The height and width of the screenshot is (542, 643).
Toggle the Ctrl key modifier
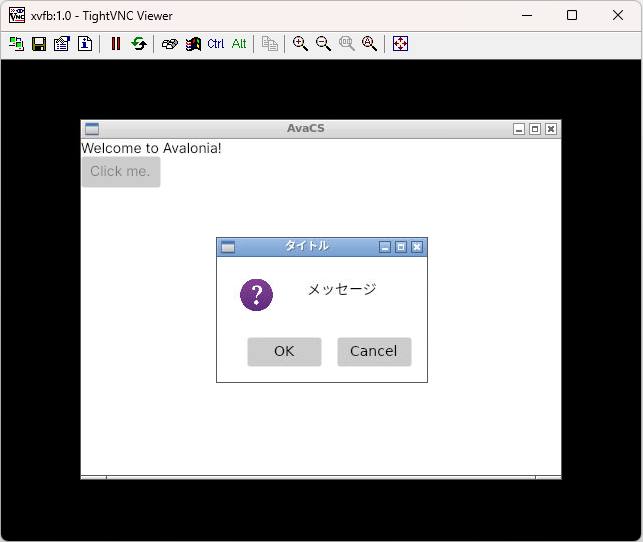216,44
